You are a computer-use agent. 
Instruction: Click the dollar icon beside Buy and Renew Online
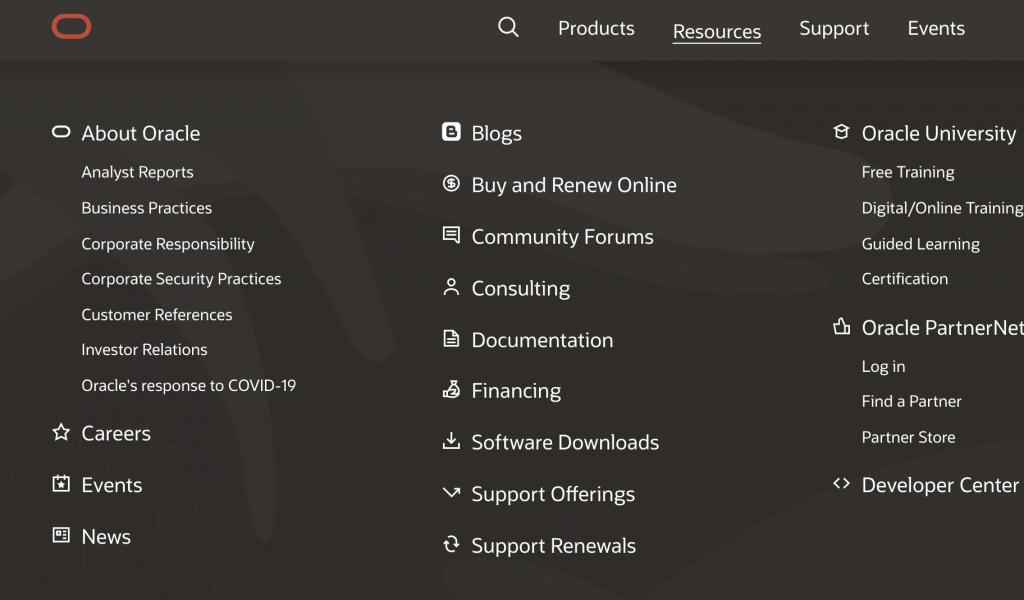tap(451, 184)
